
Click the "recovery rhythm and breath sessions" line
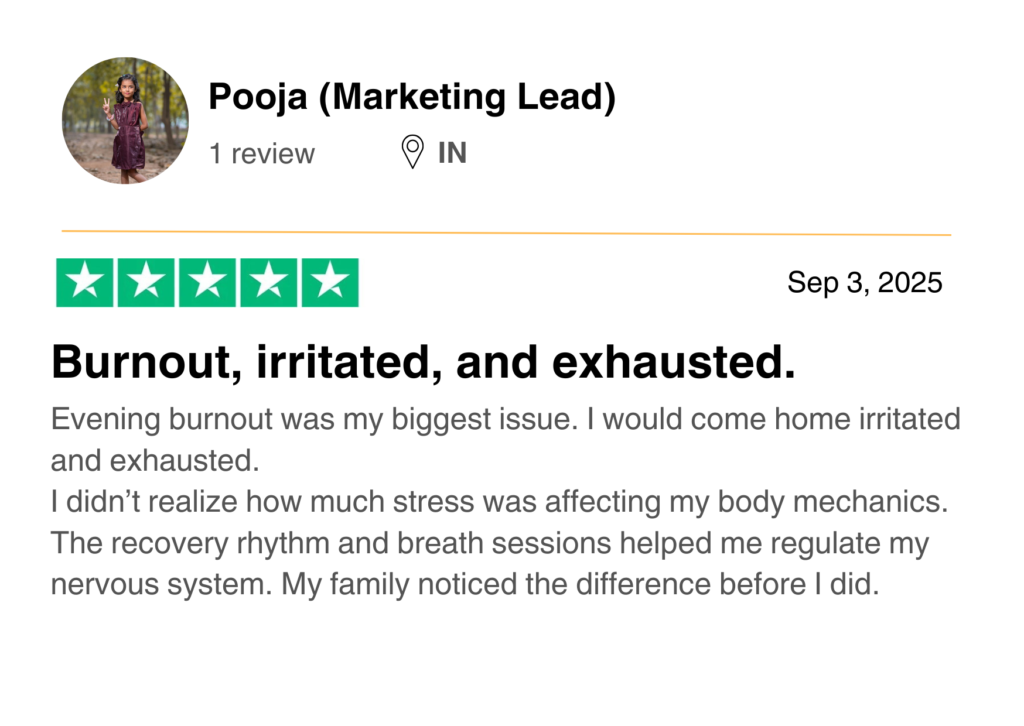point(490,544)
